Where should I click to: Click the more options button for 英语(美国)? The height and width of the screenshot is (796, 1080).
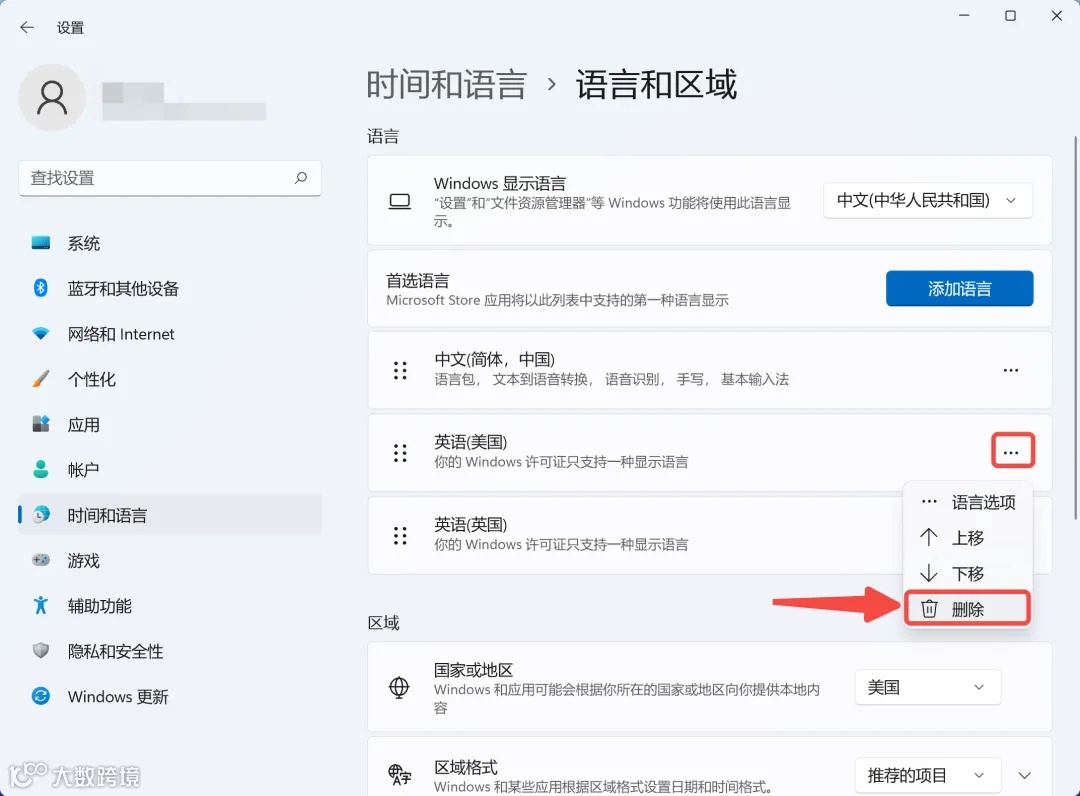pos(1012,452)
